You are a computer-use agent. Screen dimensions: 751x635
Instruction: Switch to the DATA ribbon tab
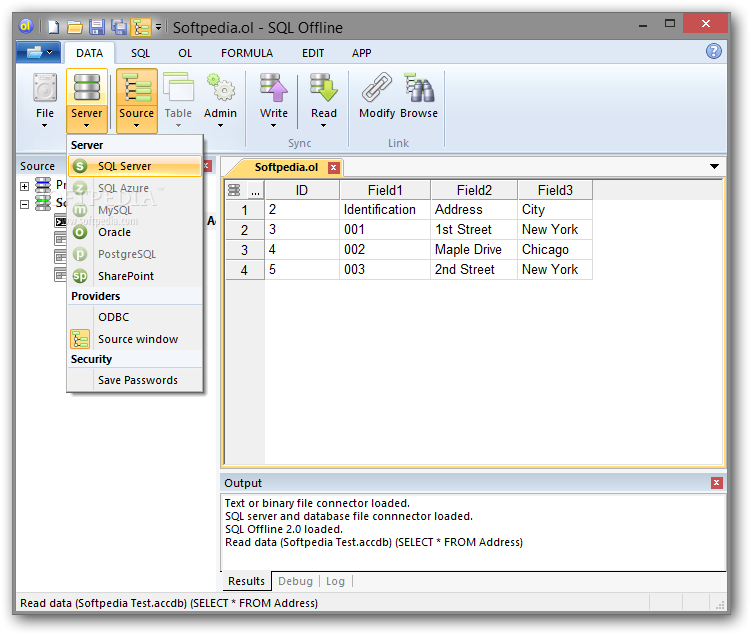(90, 53)
